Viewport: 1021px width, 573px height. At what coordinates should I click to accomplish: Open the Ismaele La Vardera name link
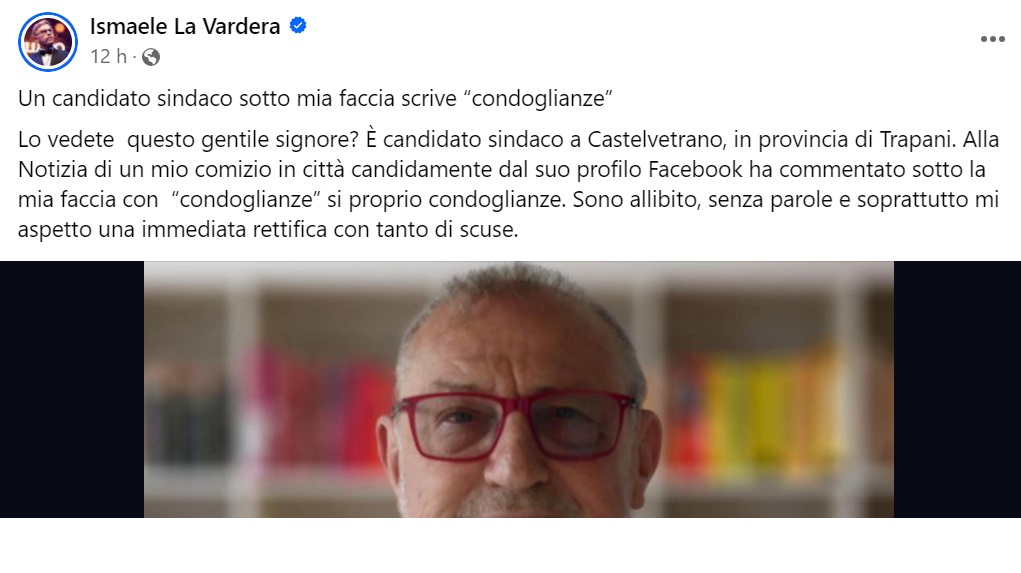point(185,26)
